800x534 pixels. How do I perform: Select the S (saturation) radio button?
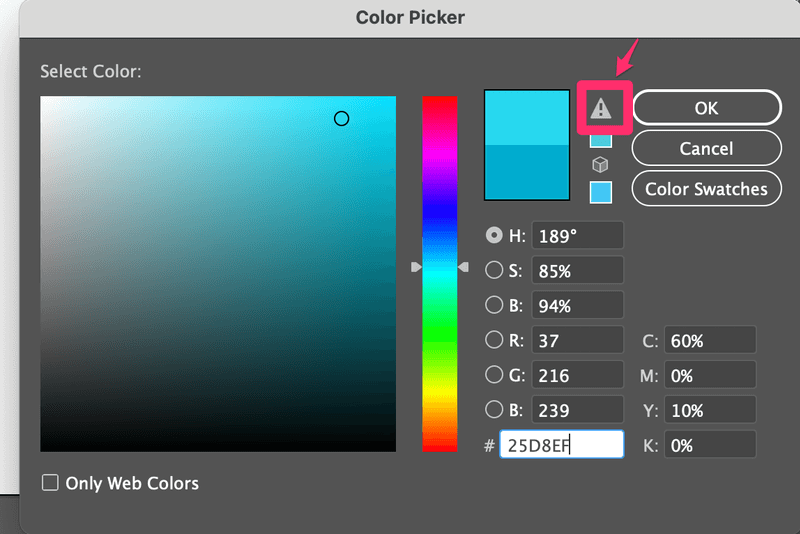tap(494, 270)
